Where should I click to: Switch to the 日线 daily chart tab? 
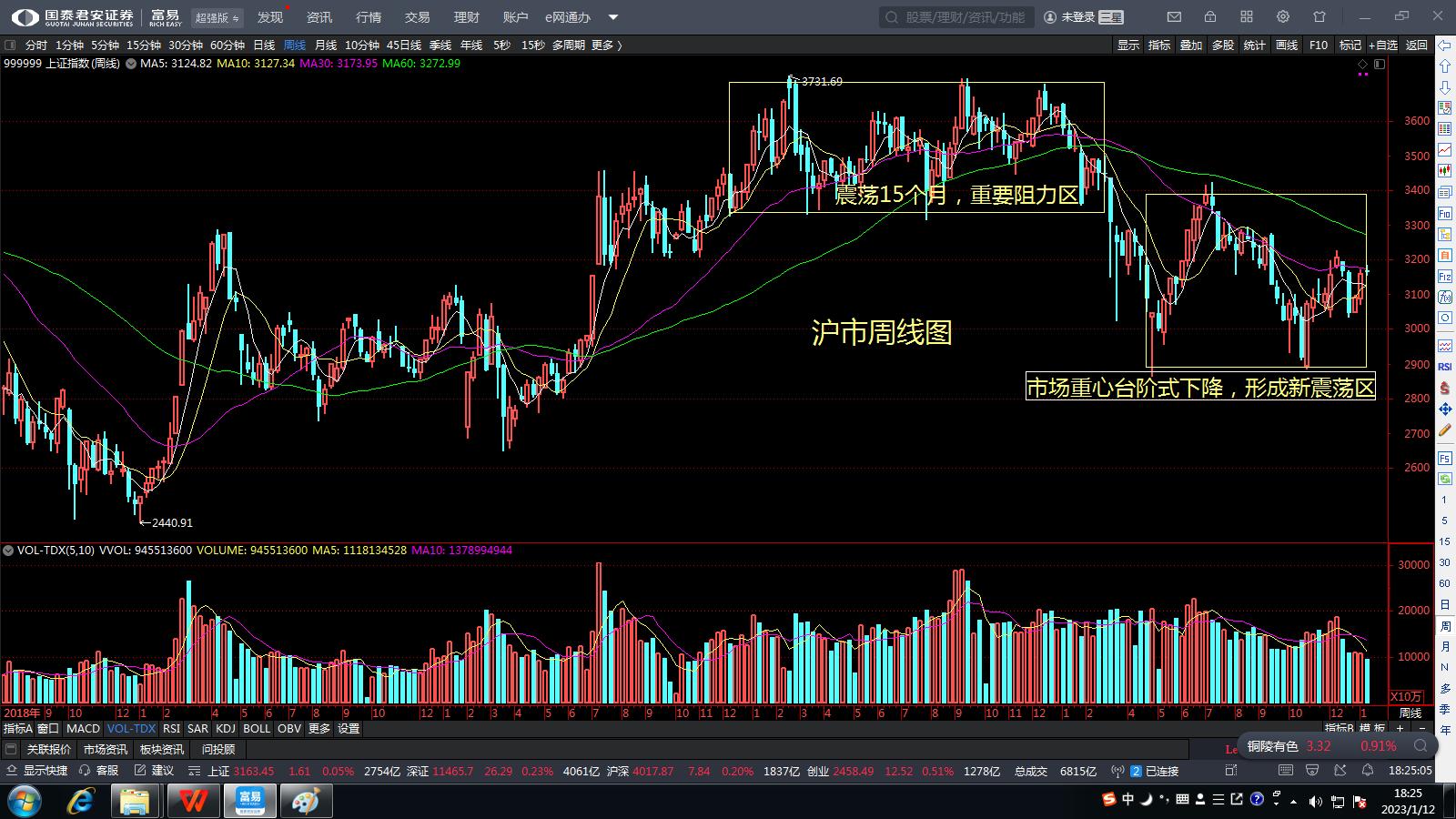[264, 45]
